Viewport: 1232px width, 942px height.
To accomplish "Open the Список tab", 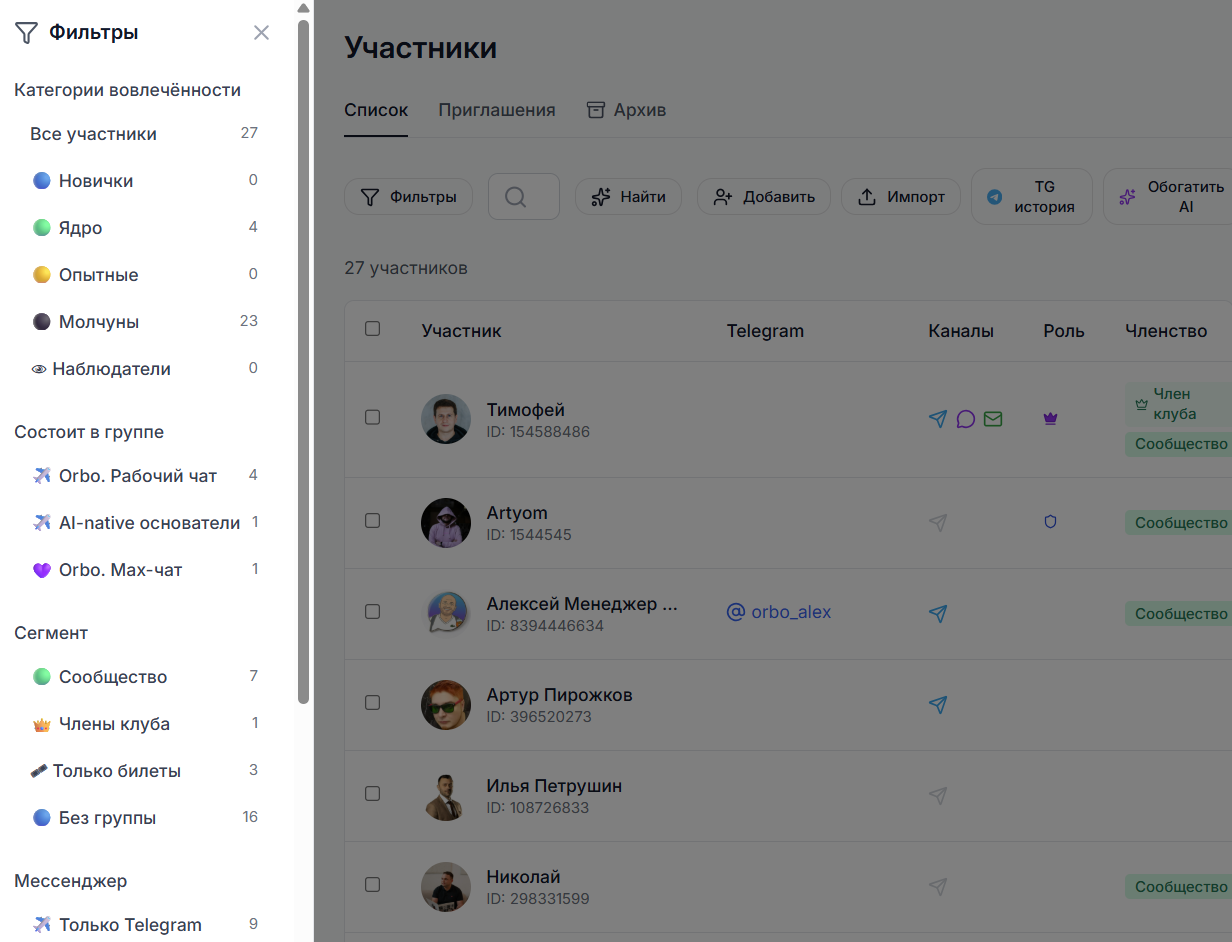I will point(376,110).
